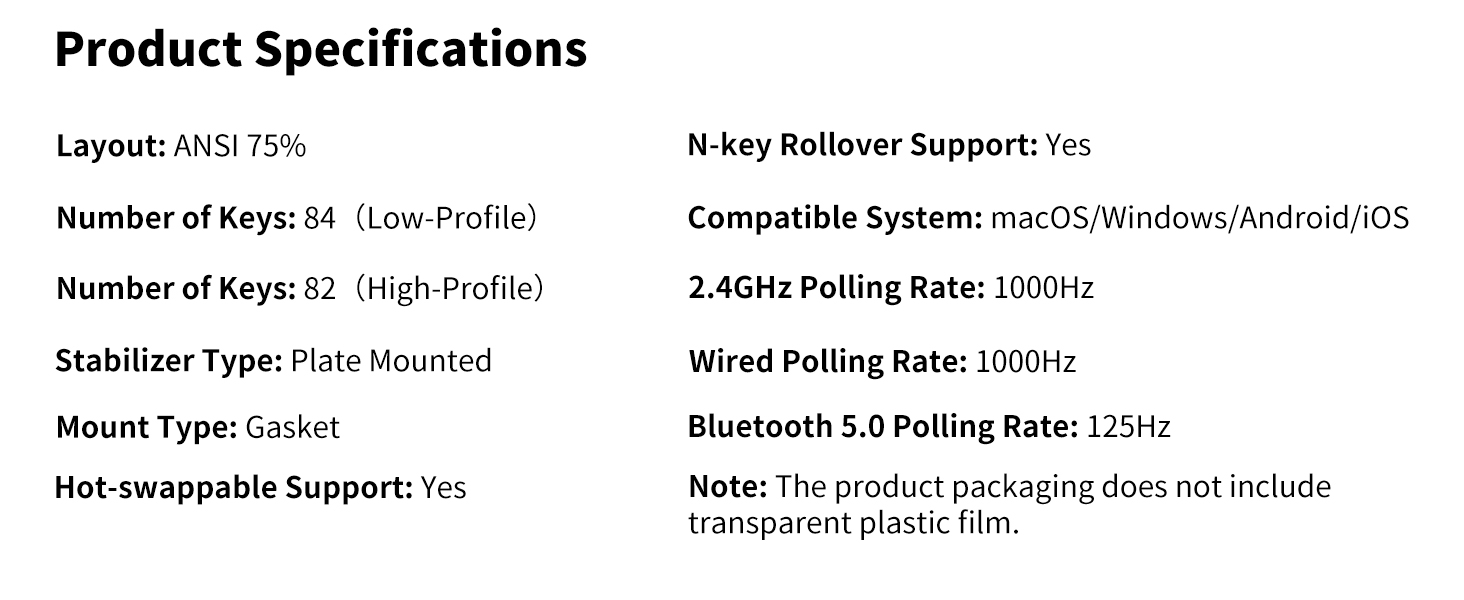Click the 84 (Low-Profile) key count

click(x=421, y=218)
